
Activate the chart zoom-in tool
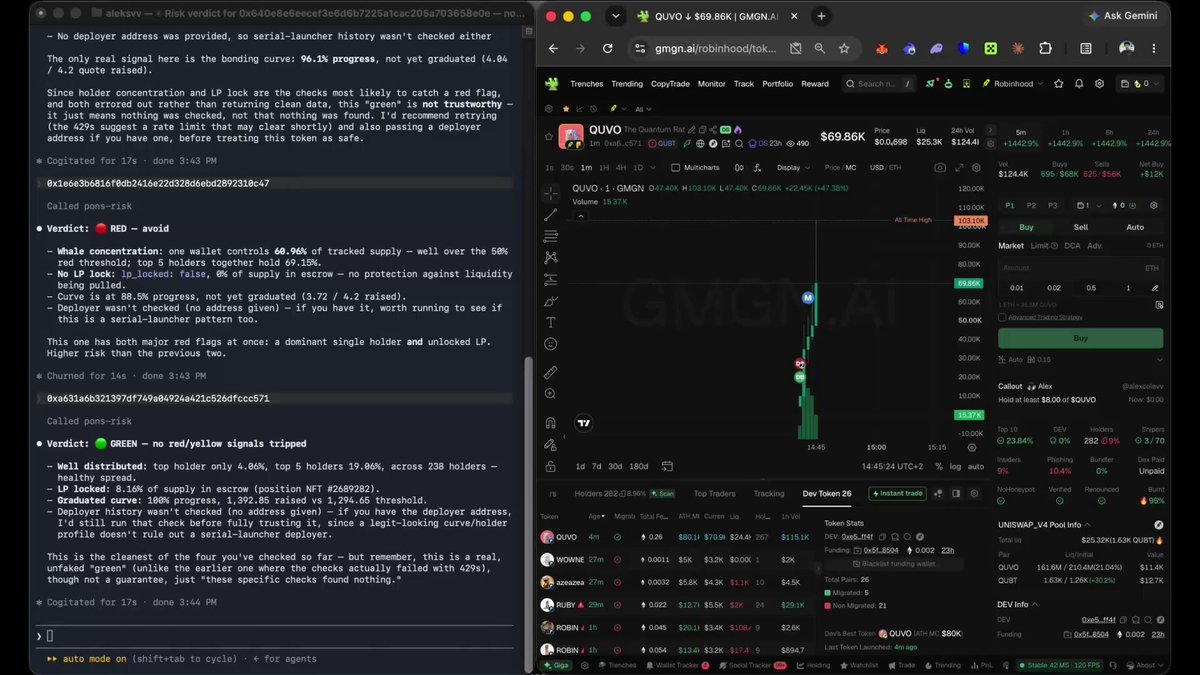point(550,394)
